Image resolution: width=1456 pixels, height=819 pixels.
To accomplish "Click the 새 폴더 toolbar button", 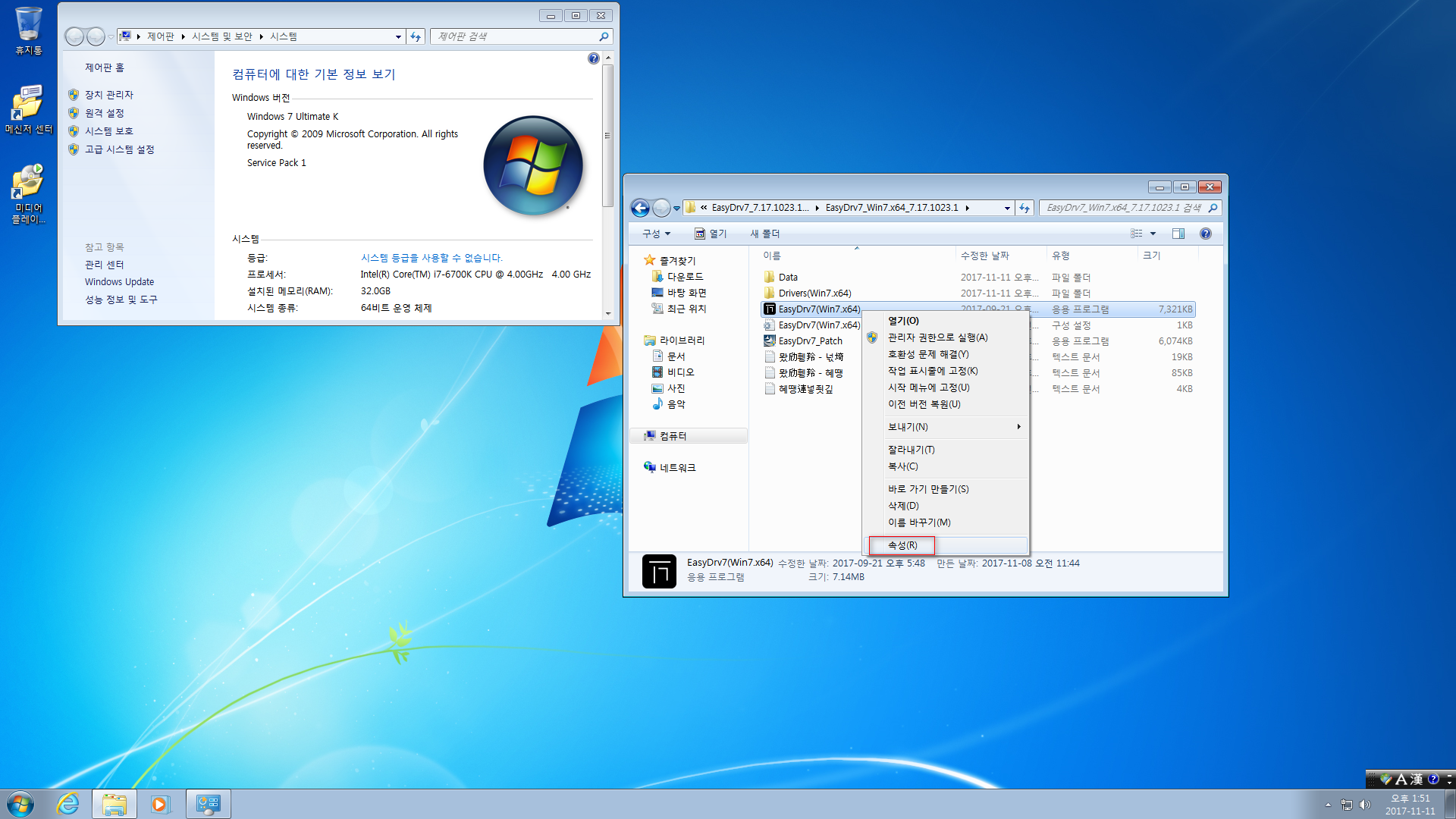I will 765,234.
